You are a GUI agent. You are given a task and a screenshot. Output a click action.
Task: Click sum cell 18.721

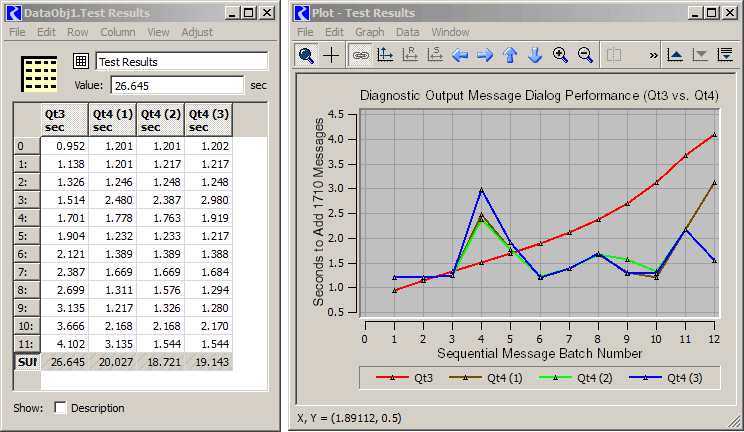(160, 362)
